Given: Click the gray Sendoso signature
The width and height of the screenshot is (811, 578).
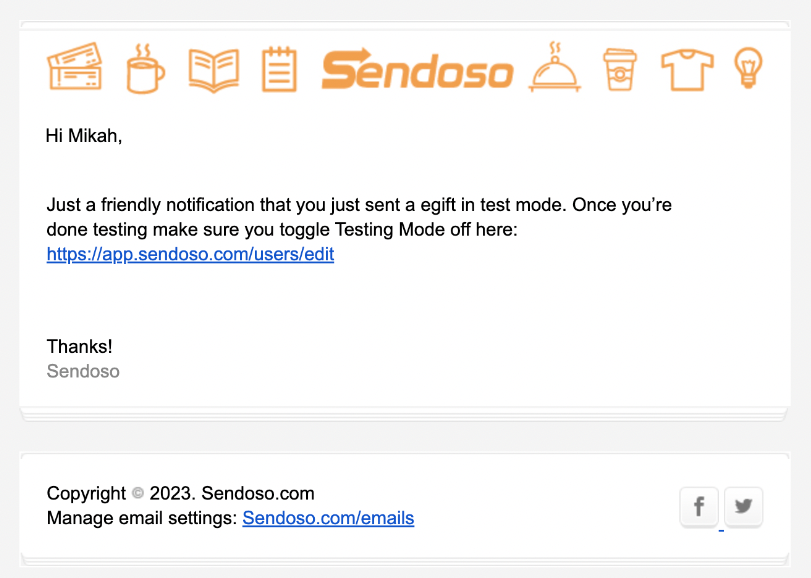Looking at the screenshot, I should coord(83,371).
